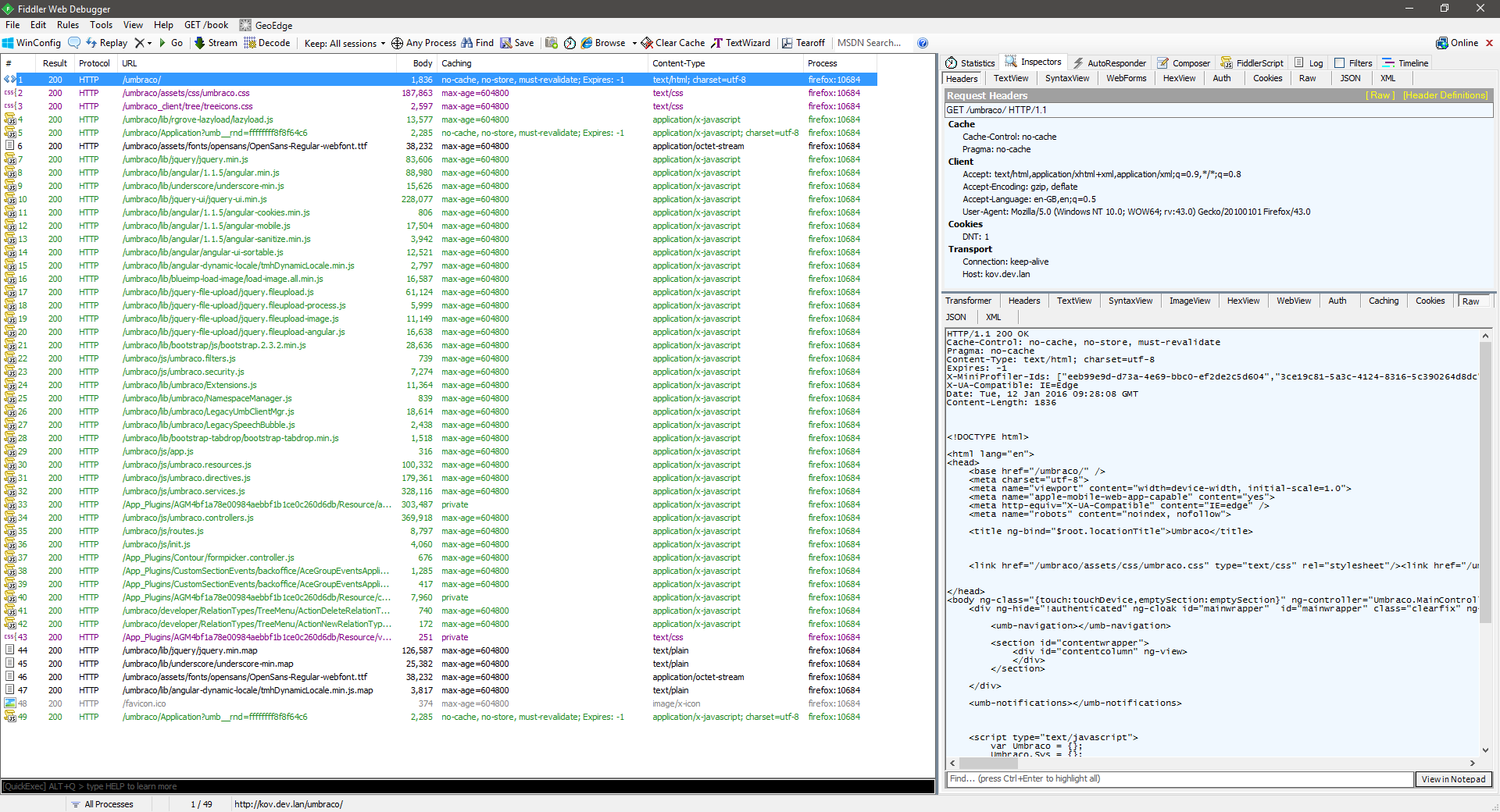Screen dimensions: 1500x812
Task: Select the /favicon.ico session row
Action: [x=439, y=703]
